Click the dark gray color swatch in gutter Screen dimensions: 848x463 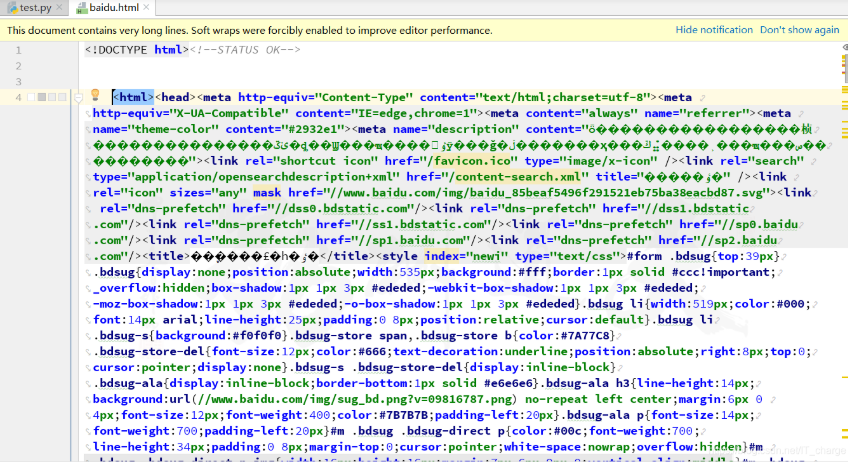[x=42, y=97]
